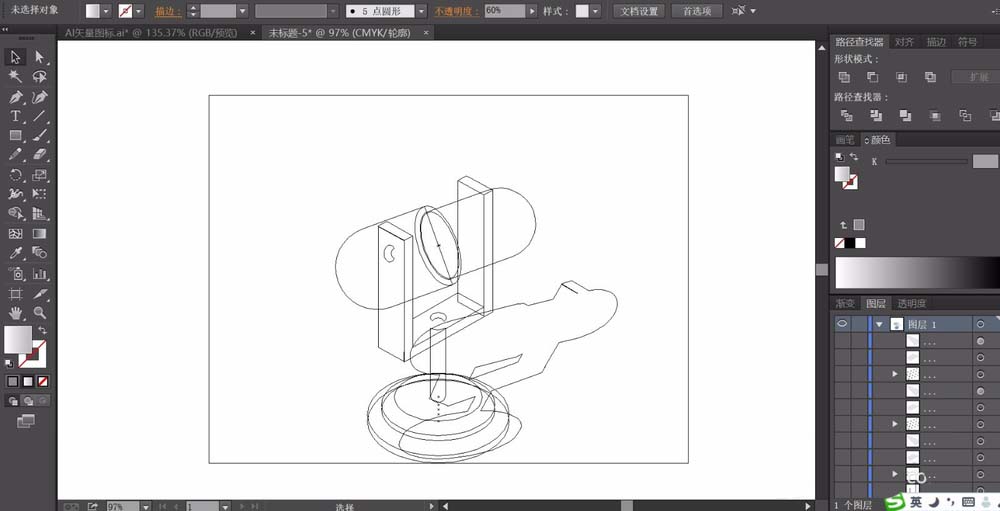Select the Lasso tool
Viewport: 1000px width, 511px height.
[x=40, y=77]
